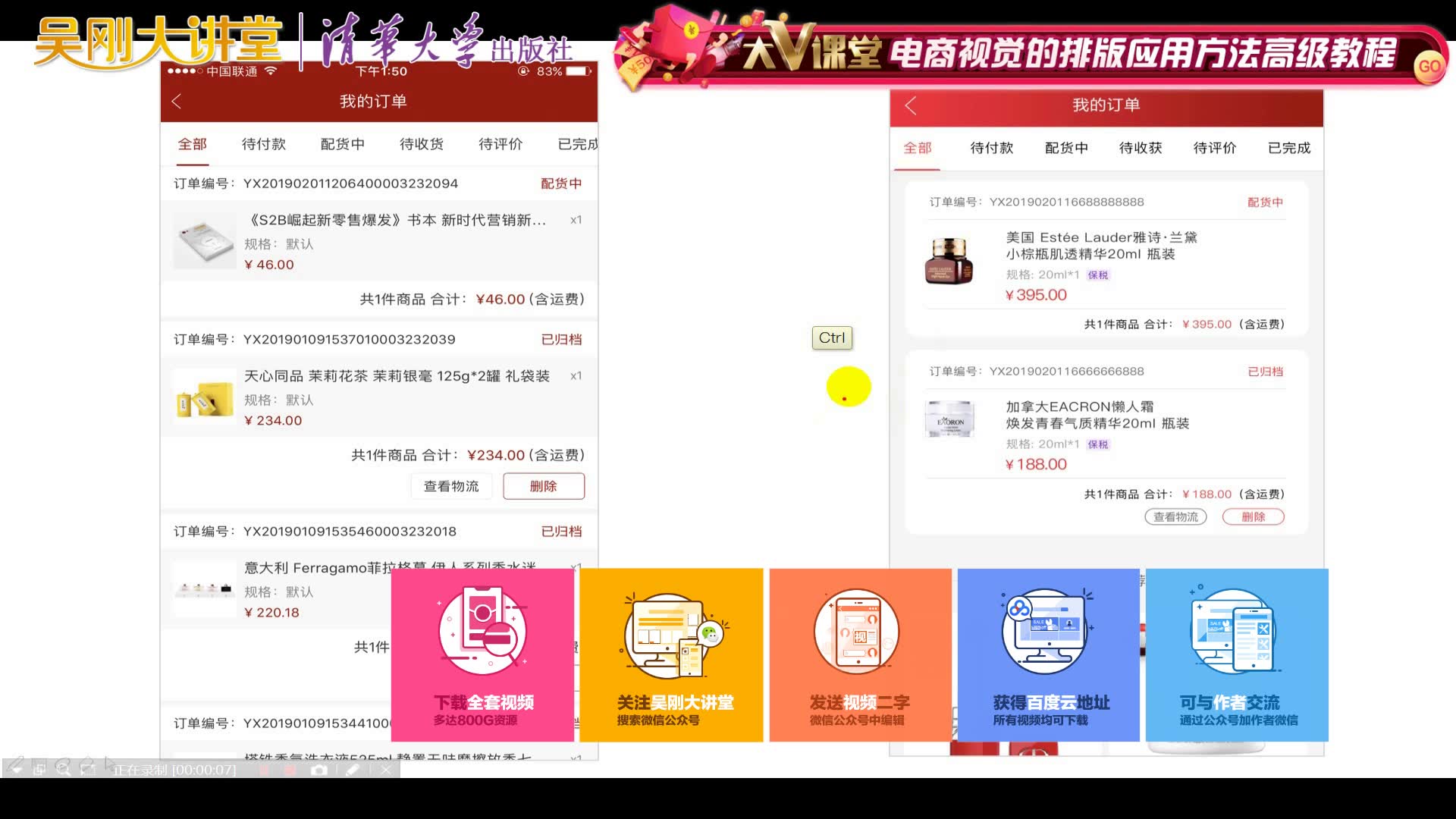Click send '视频' keyword orange tile
This screenshot has width=1456, height=819.
coord(860,655)
